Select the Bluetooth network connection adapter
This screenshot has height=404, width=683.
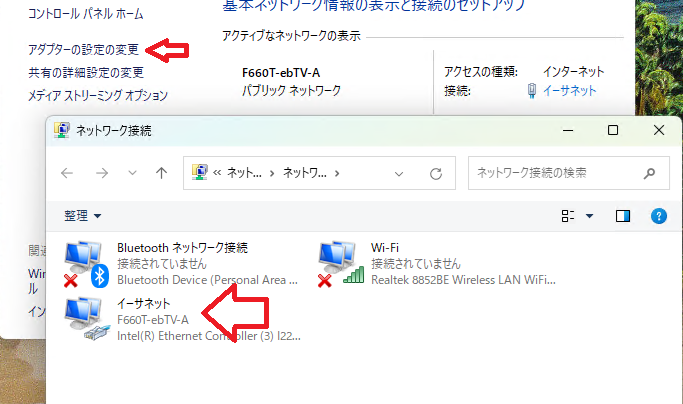(86, 263)
